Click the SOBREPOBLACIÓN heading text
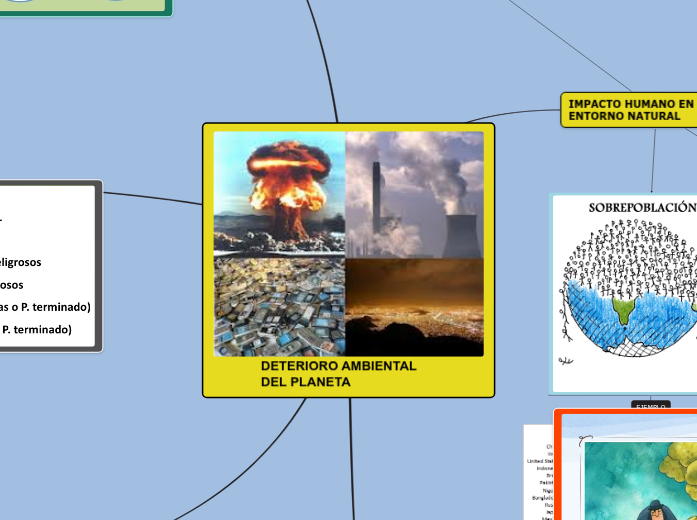This screenshot has width=697, height=520. click(x=641, y=207)
